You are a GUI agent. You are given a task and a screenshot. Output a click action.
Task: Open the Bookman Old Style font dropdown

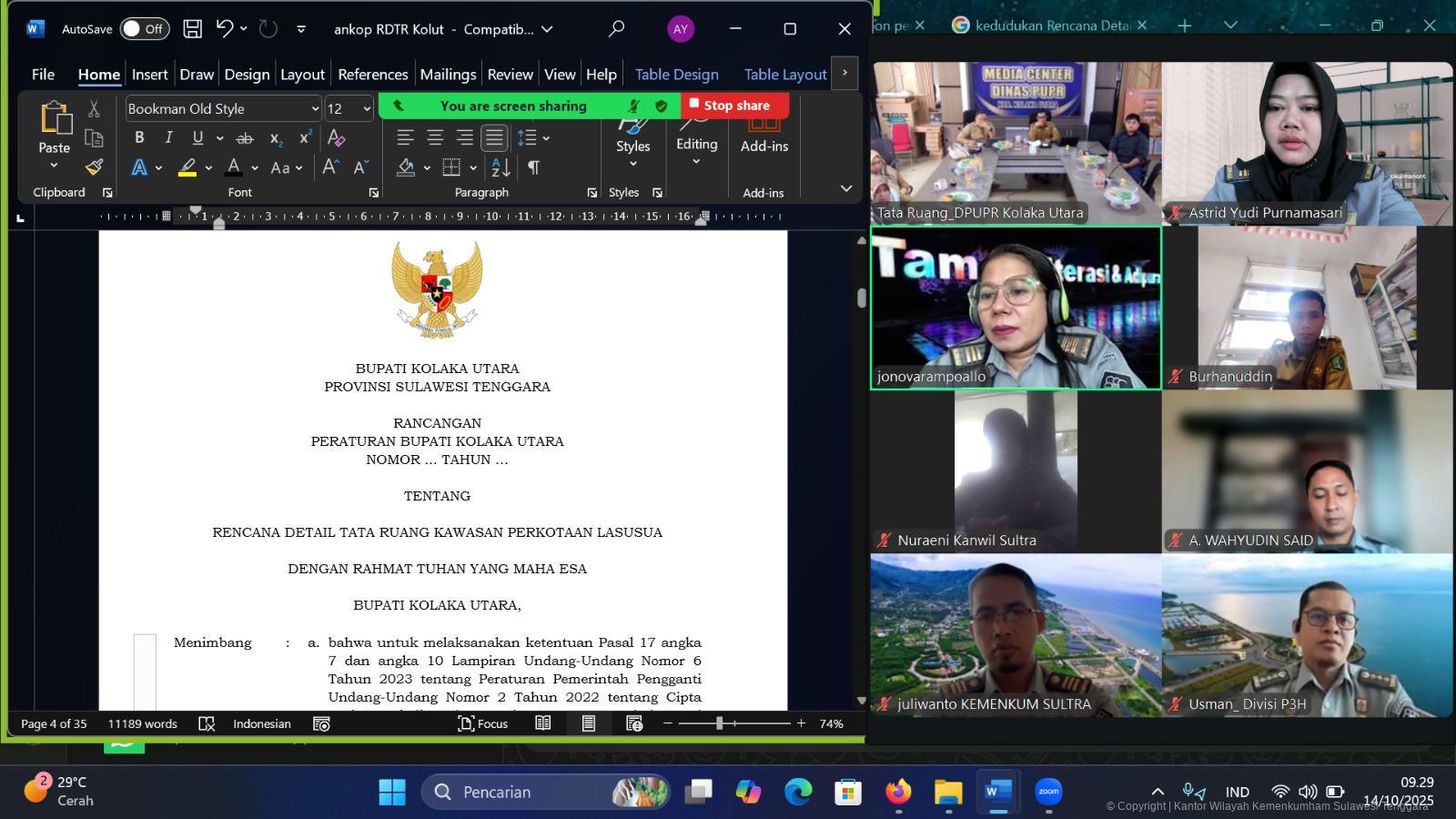tap(315, 109)
